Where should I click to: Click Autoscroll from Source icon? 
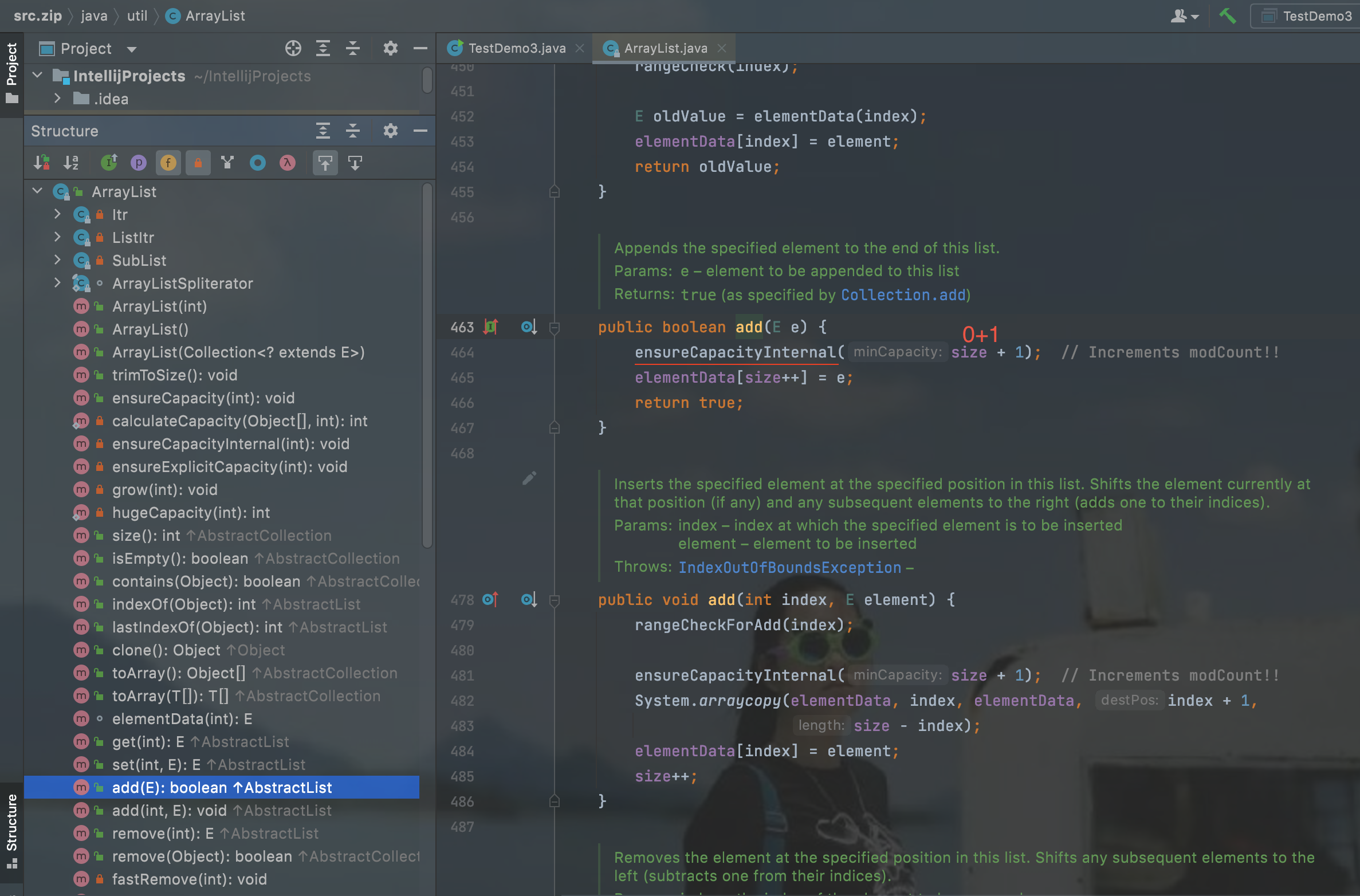[x=355, y=163]
